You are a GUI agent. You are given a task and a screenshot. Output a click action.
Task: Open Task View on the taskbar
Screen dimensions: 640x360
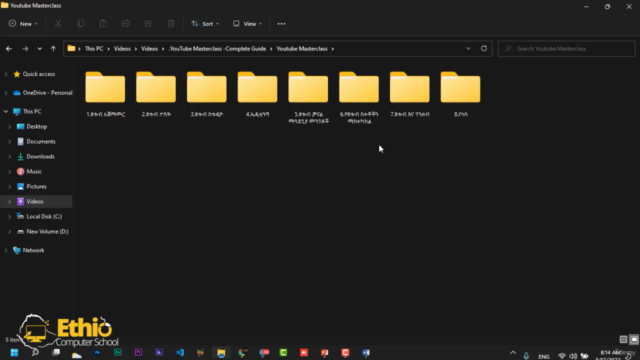[x=56, y=353]
